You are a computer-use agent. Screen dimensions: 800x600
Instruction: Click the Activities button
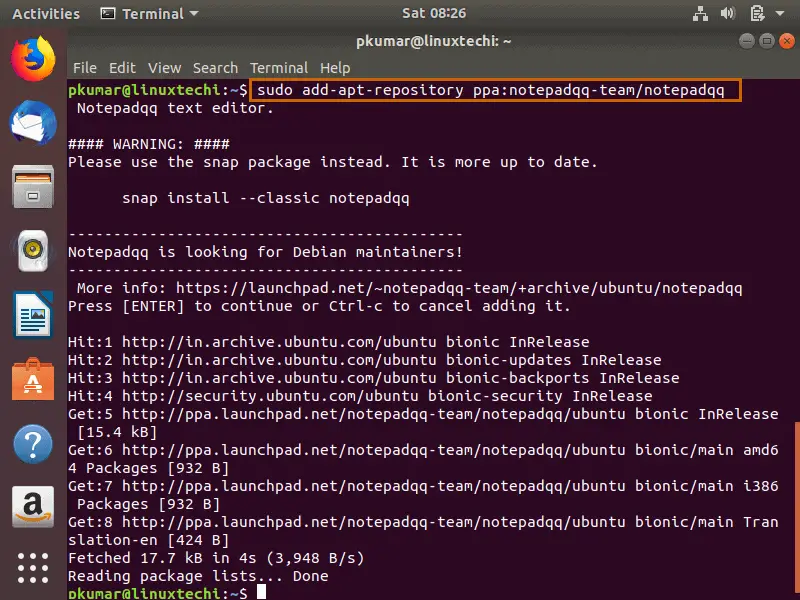click(46, 13)
